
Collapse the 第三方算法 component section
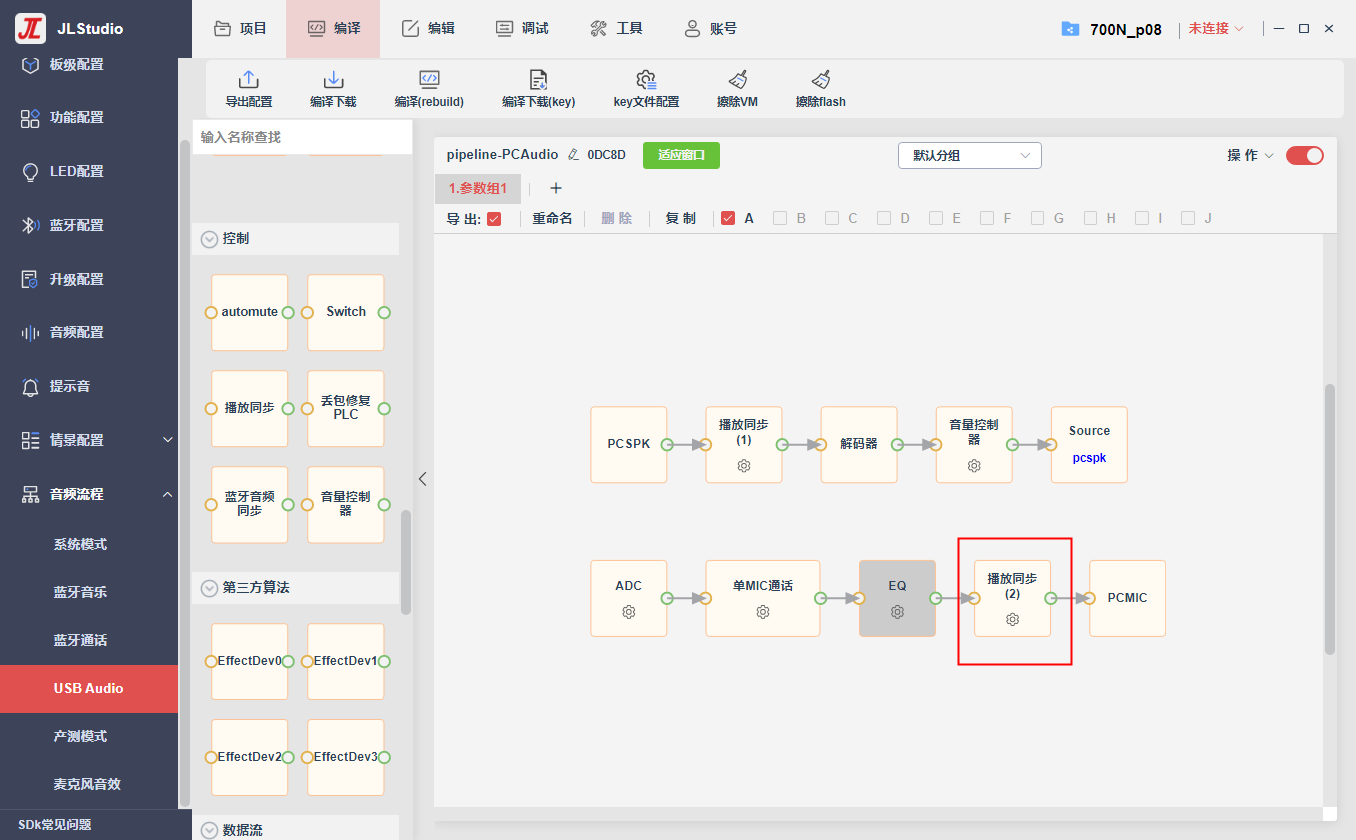coord(209,588)
